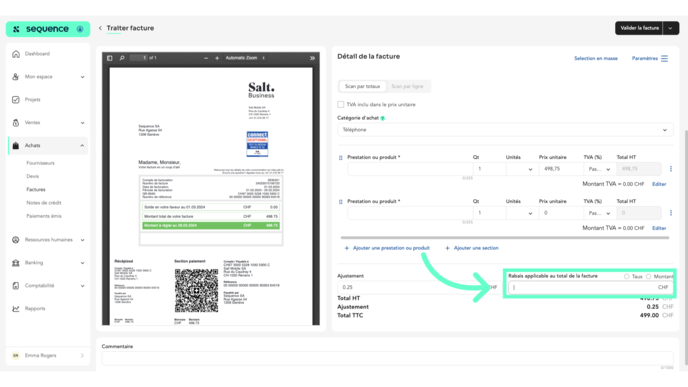This screenshot has width=688, height=387.
Task: Expand Ventes menu chevron
Action: tap(82, 123)
